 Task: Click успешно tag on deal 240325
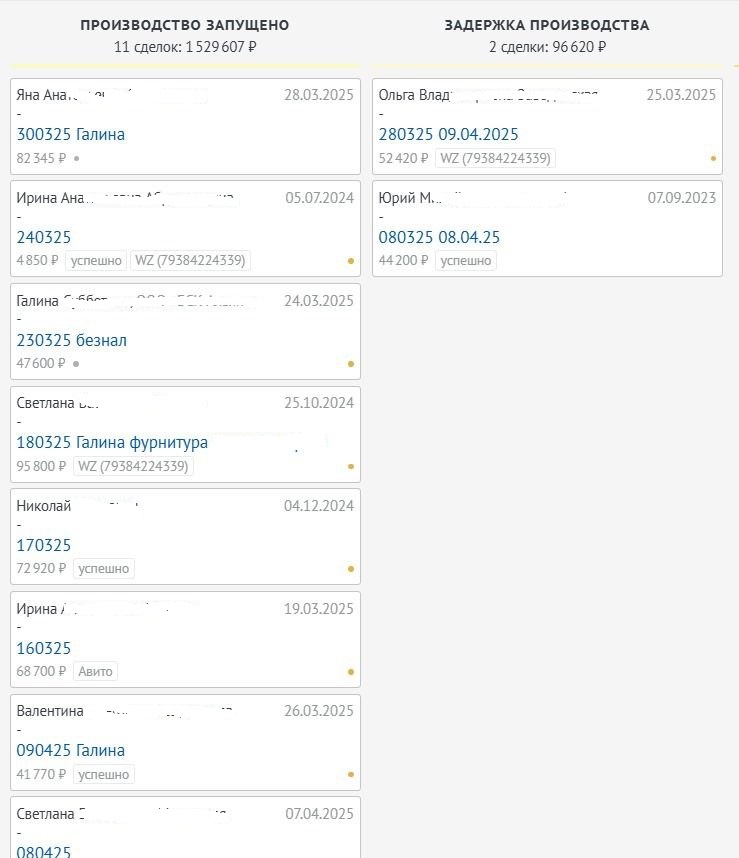pos(96,260)
